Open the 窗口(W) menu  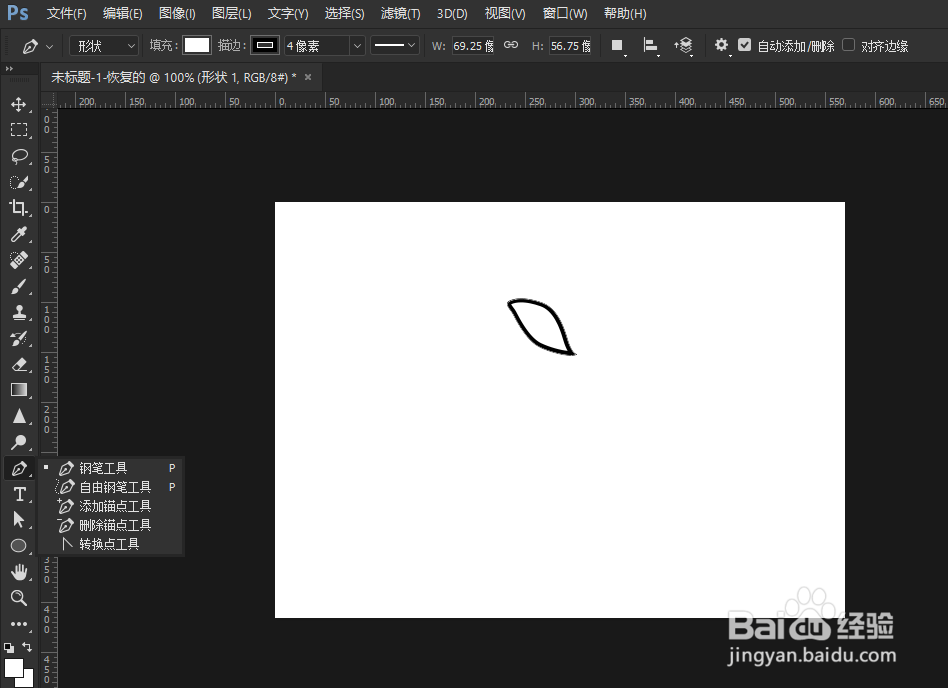(565, 13)
